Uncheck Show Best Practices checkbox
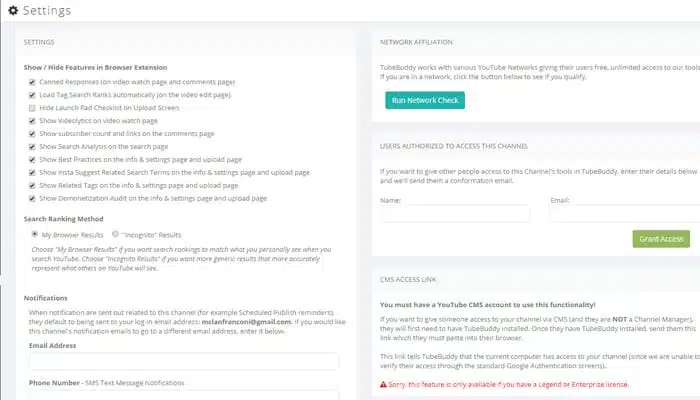Viewport: 700px width, 400px height. (32, 160)
